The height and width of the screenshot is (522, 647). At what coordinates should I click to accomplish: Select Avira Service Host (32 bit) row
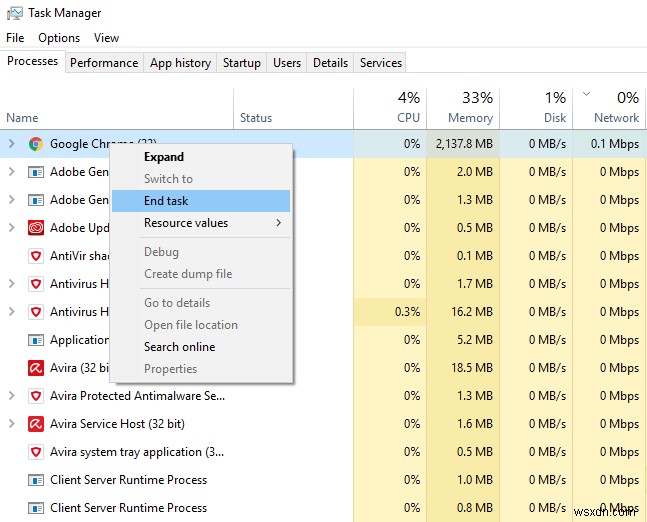[323, 424]
